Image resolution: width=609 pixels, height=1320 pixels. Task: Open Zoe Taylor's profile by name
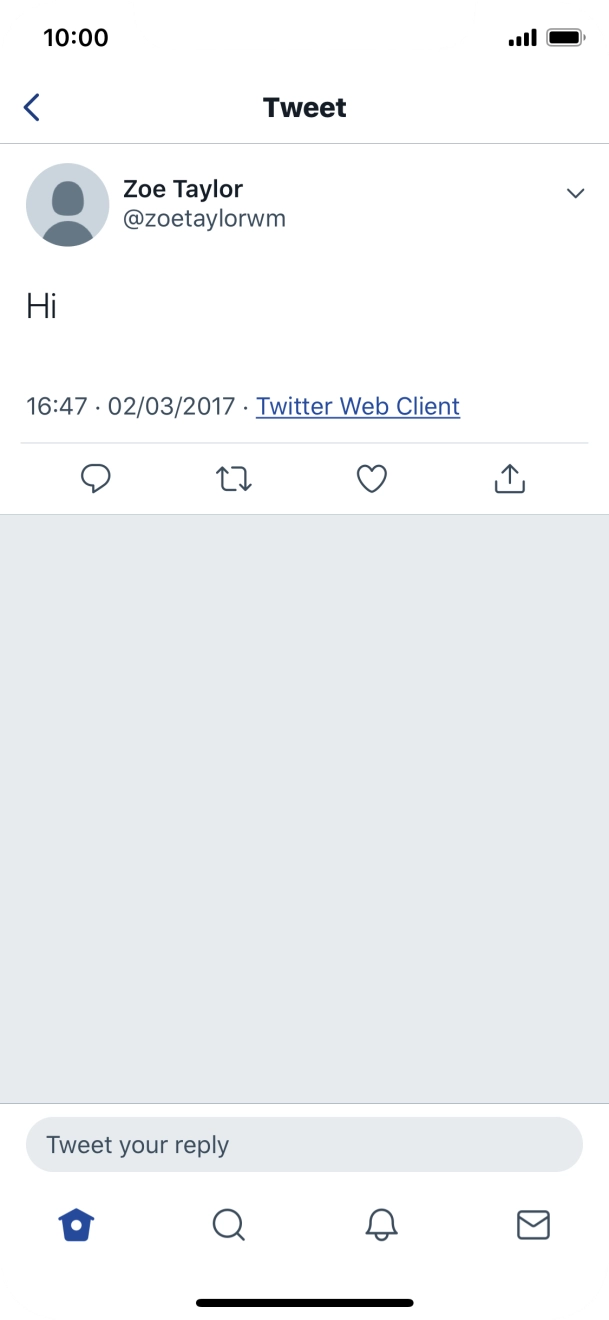point(183,188)
